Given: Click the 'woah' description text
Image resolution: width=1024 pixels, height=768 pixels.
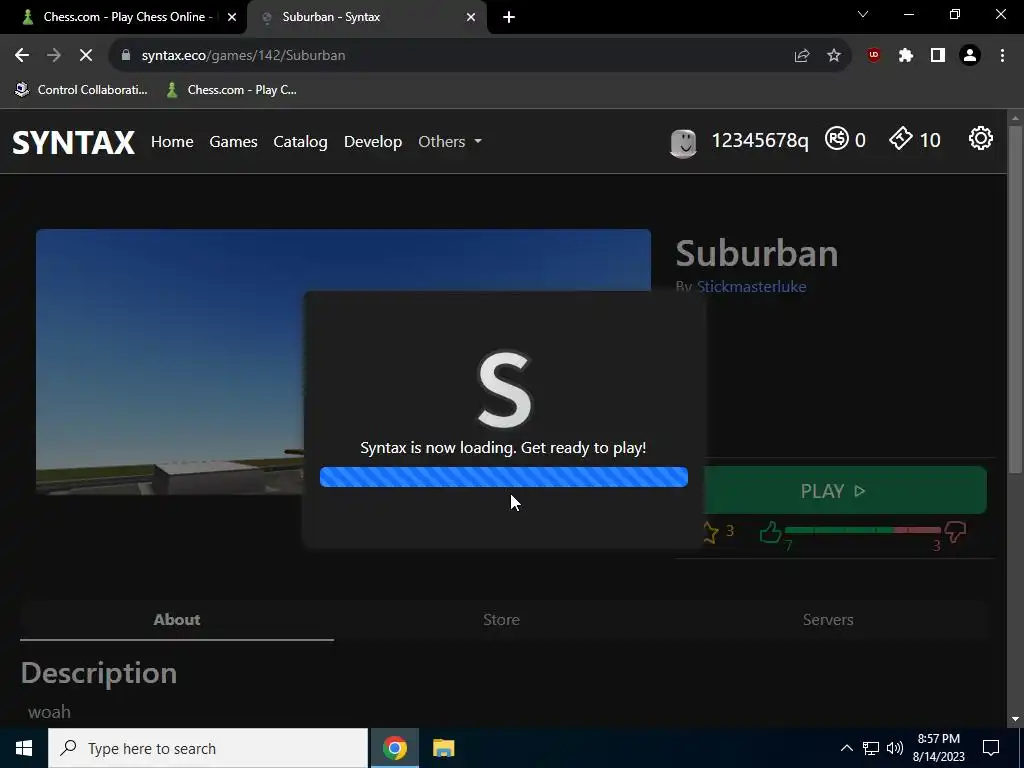Looking at the screenshot, I should click(x=49, y=712).
